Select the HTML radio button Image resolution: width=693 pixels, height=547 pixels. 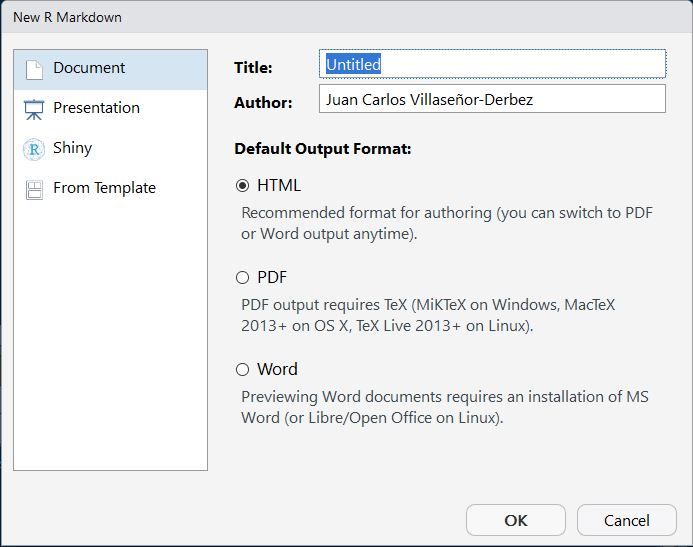[x=242, y=186]
